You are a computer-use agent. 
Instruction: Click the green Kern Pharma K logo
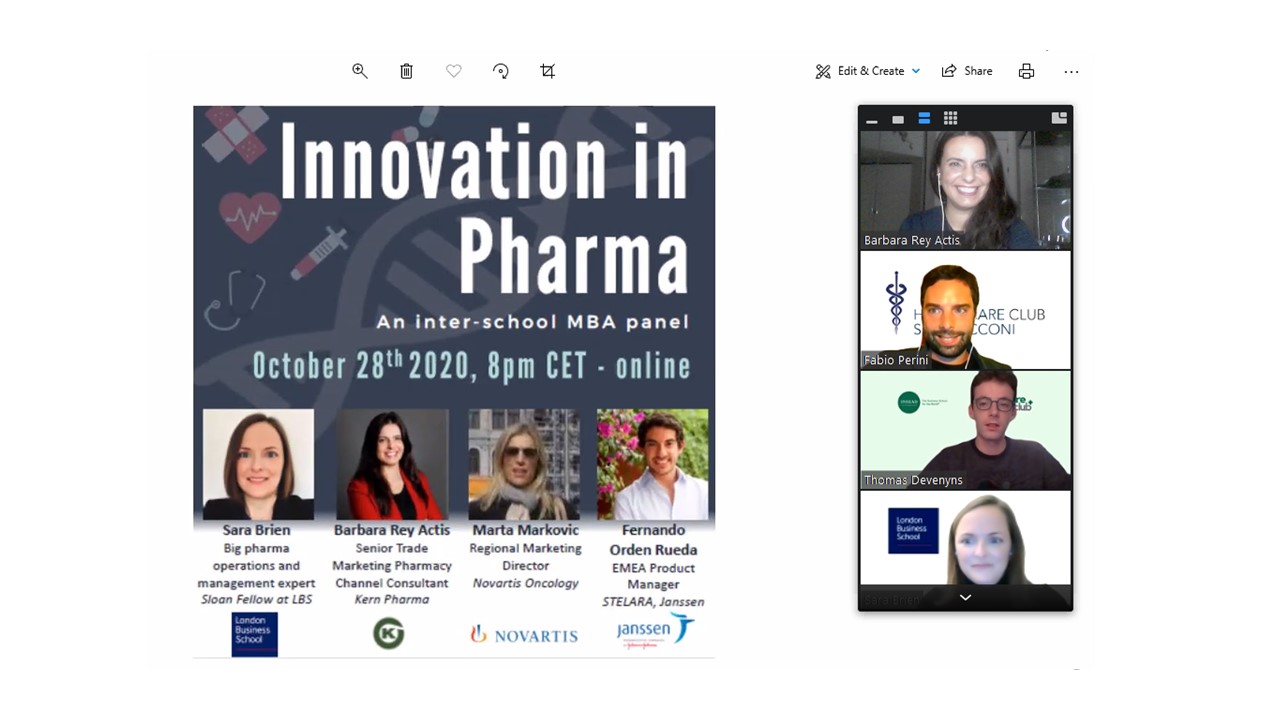389,634
